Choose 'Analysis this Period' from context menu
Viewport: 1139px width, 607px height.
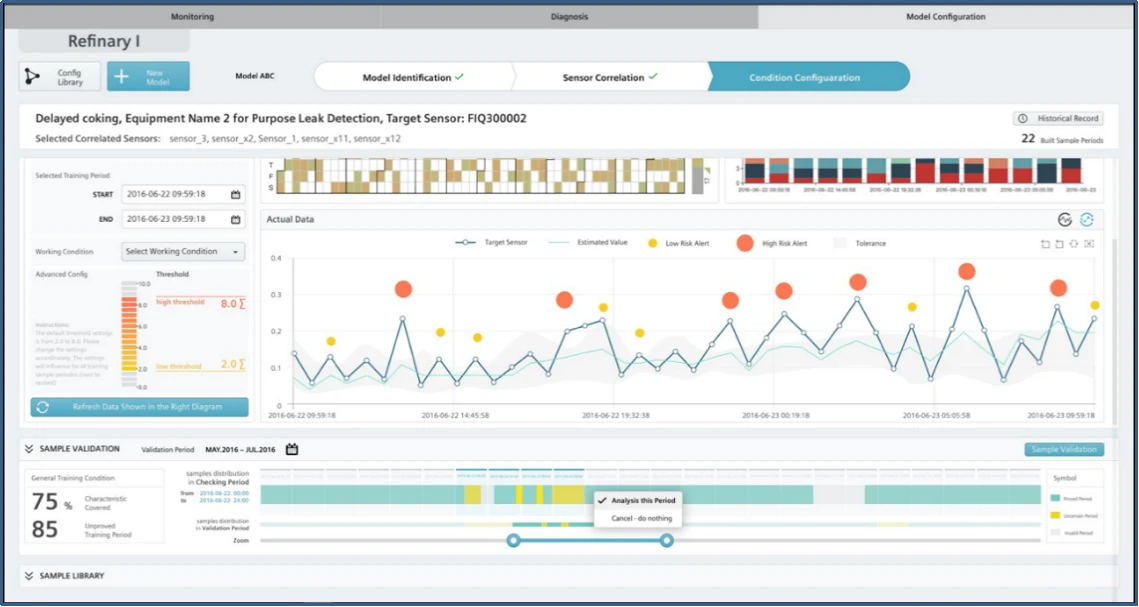point(642,500)
